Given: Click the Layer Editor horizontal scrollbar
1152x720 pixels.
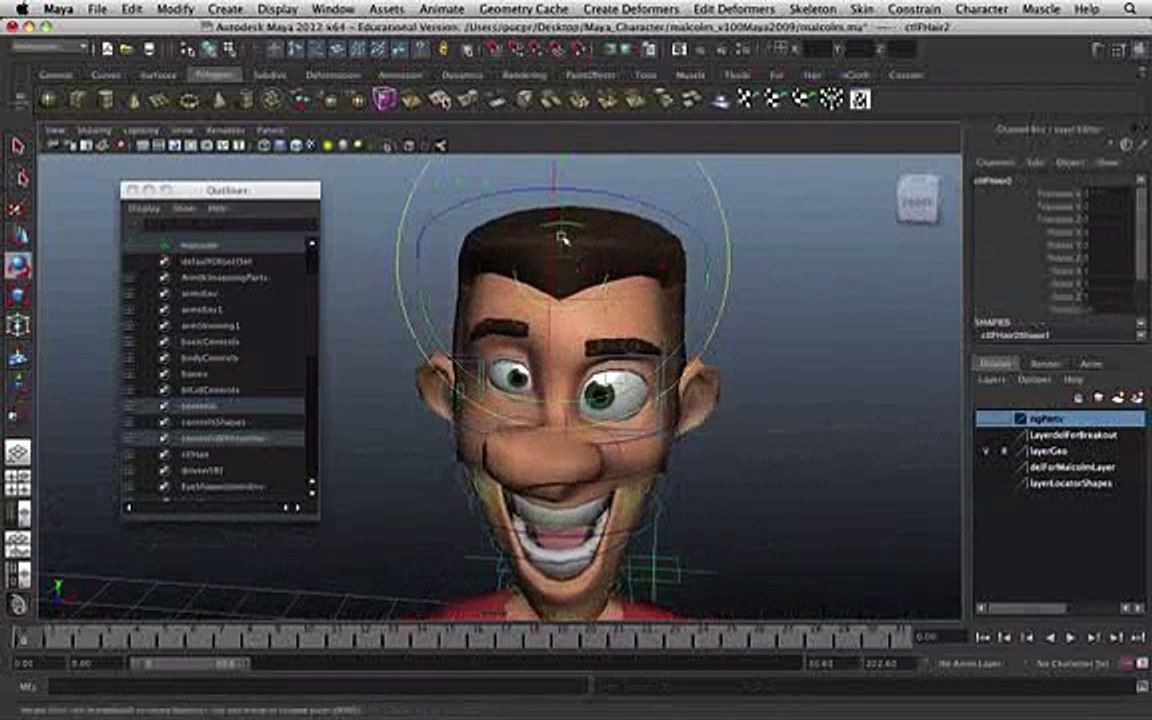Looking at the screenshot, I should pos(1026,608).
